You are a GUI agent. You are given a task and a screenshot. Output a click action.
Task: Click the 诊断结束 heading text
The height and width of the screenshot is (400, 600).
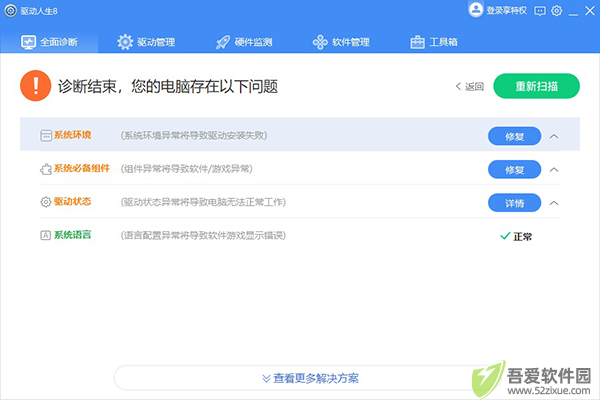coord(168,87)
